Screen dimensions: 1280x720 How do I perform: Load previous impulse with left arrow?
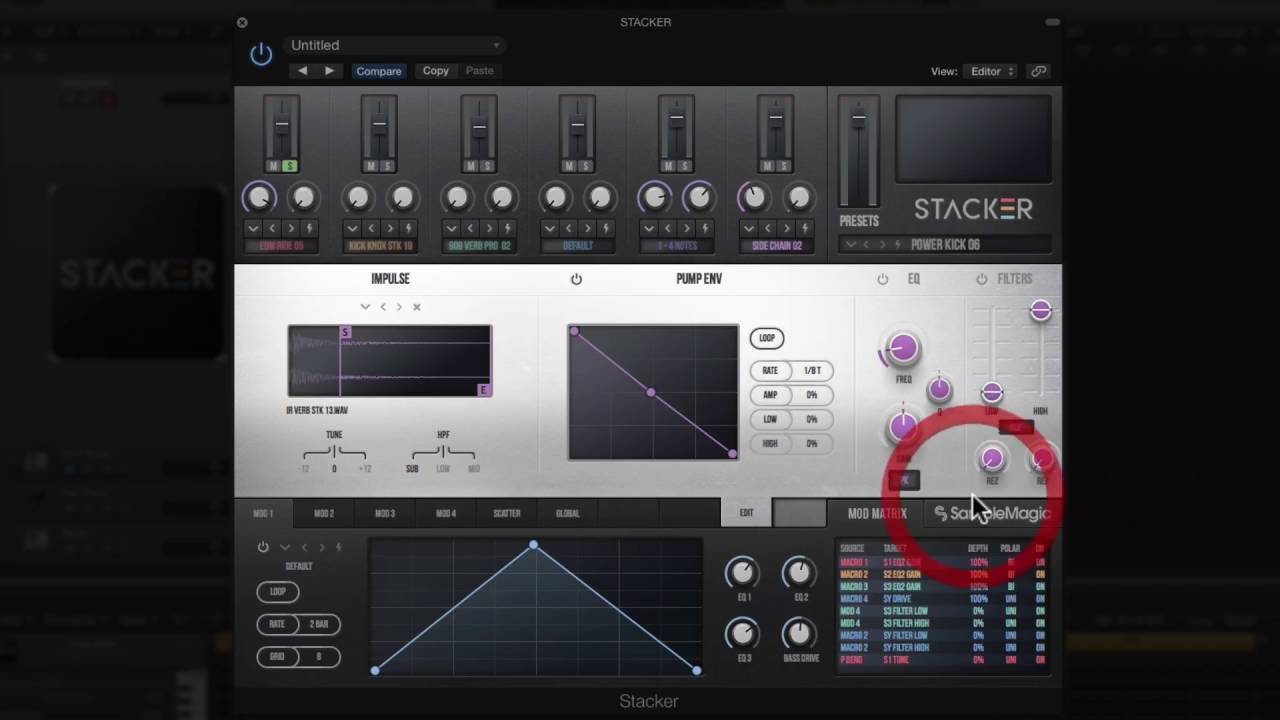[383, 307]
